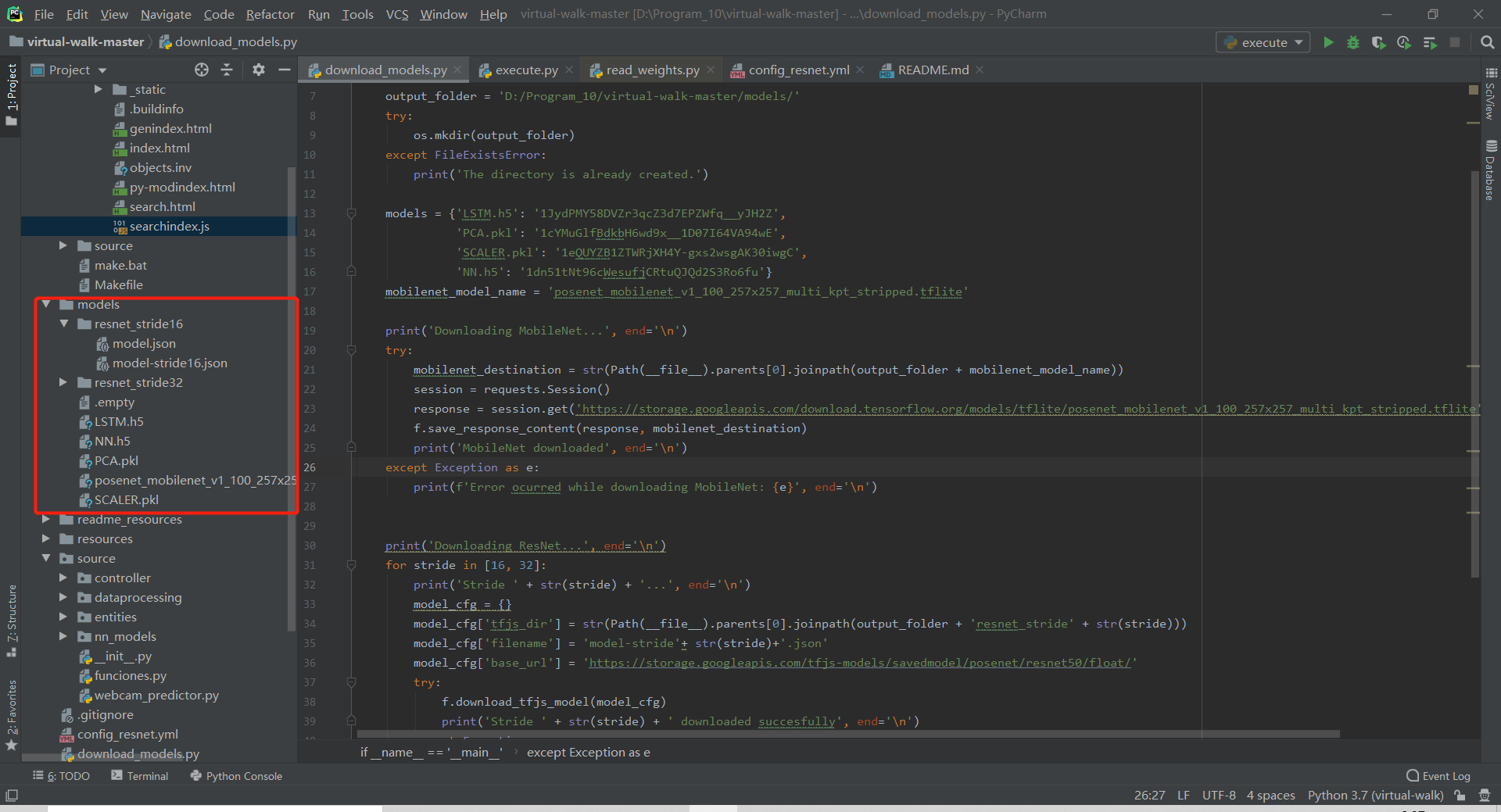Run with coverage icon in toolbar
Image resolution: width=1501 pixels, height=812 pixels.
[1378, 42]
